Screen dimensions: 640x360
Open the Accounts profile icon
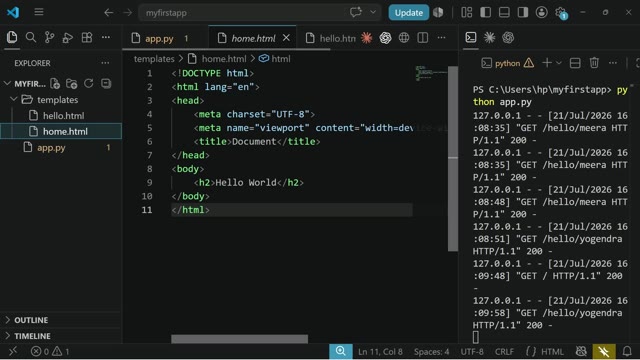point(542,12)
